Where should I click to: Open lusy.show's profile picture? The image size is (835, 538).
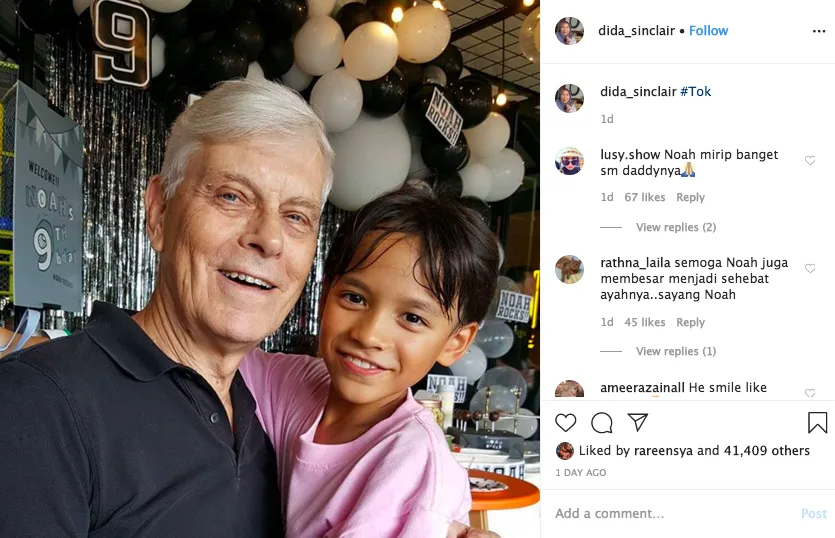point(569,161)
